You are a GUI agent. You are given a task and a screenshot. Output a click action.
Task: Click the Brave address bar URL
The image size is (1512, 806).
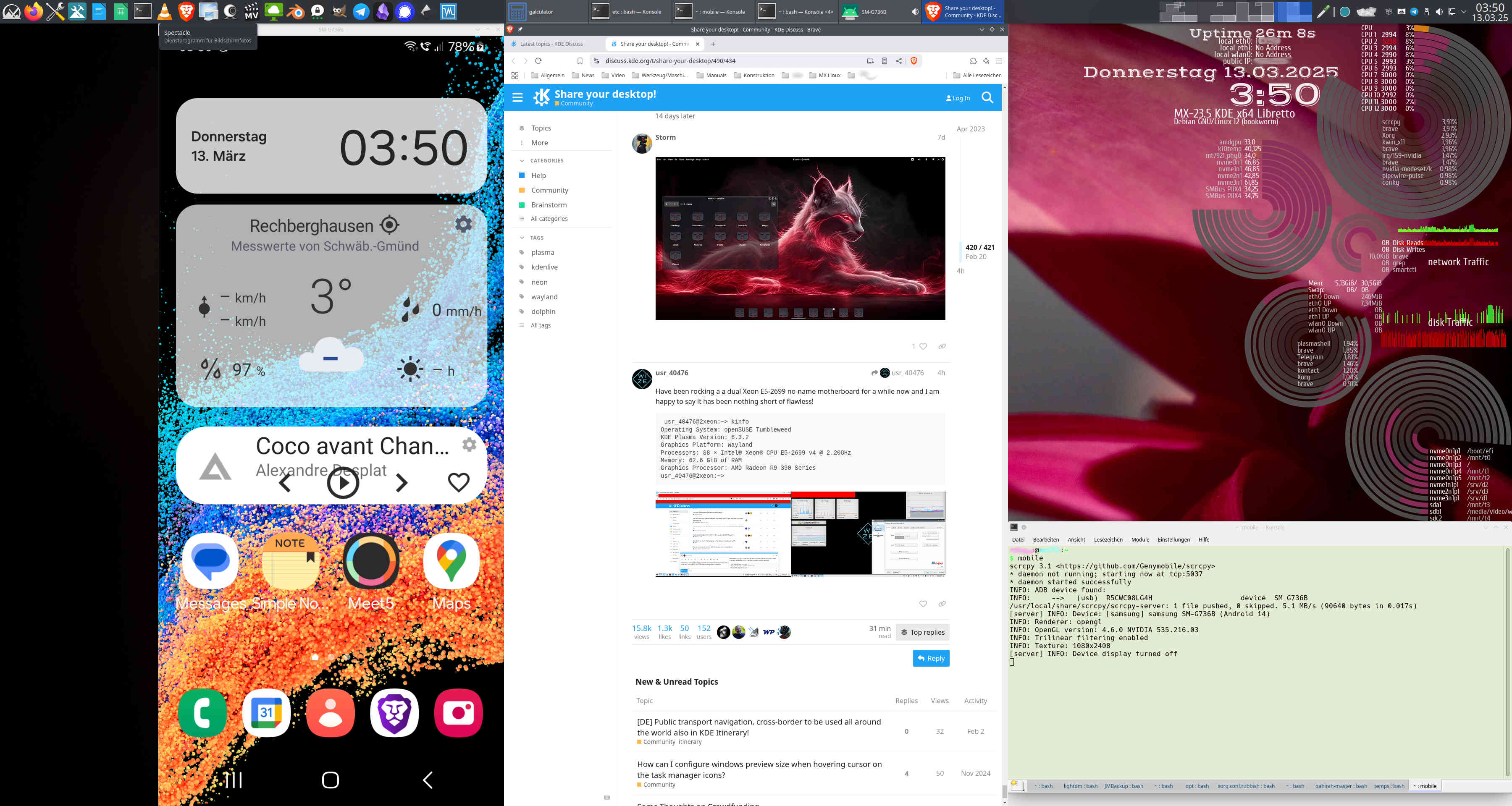tap(670, 60)
